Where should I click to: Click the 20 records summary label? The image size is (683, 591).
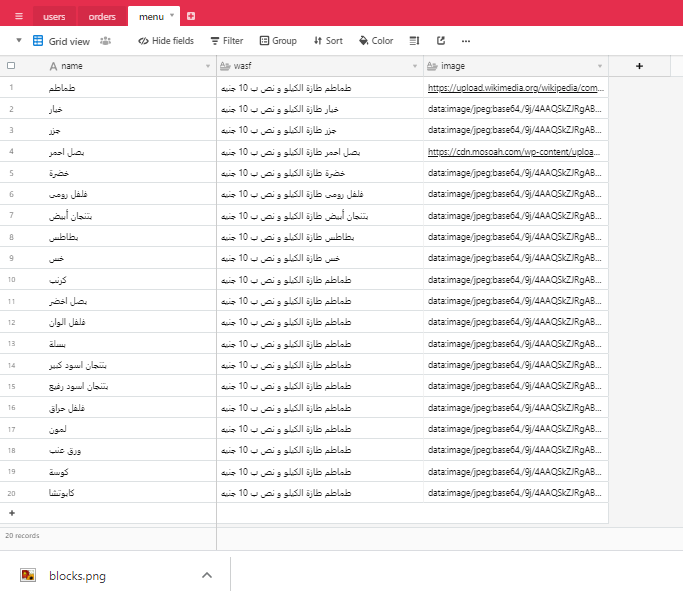(22, 536)
